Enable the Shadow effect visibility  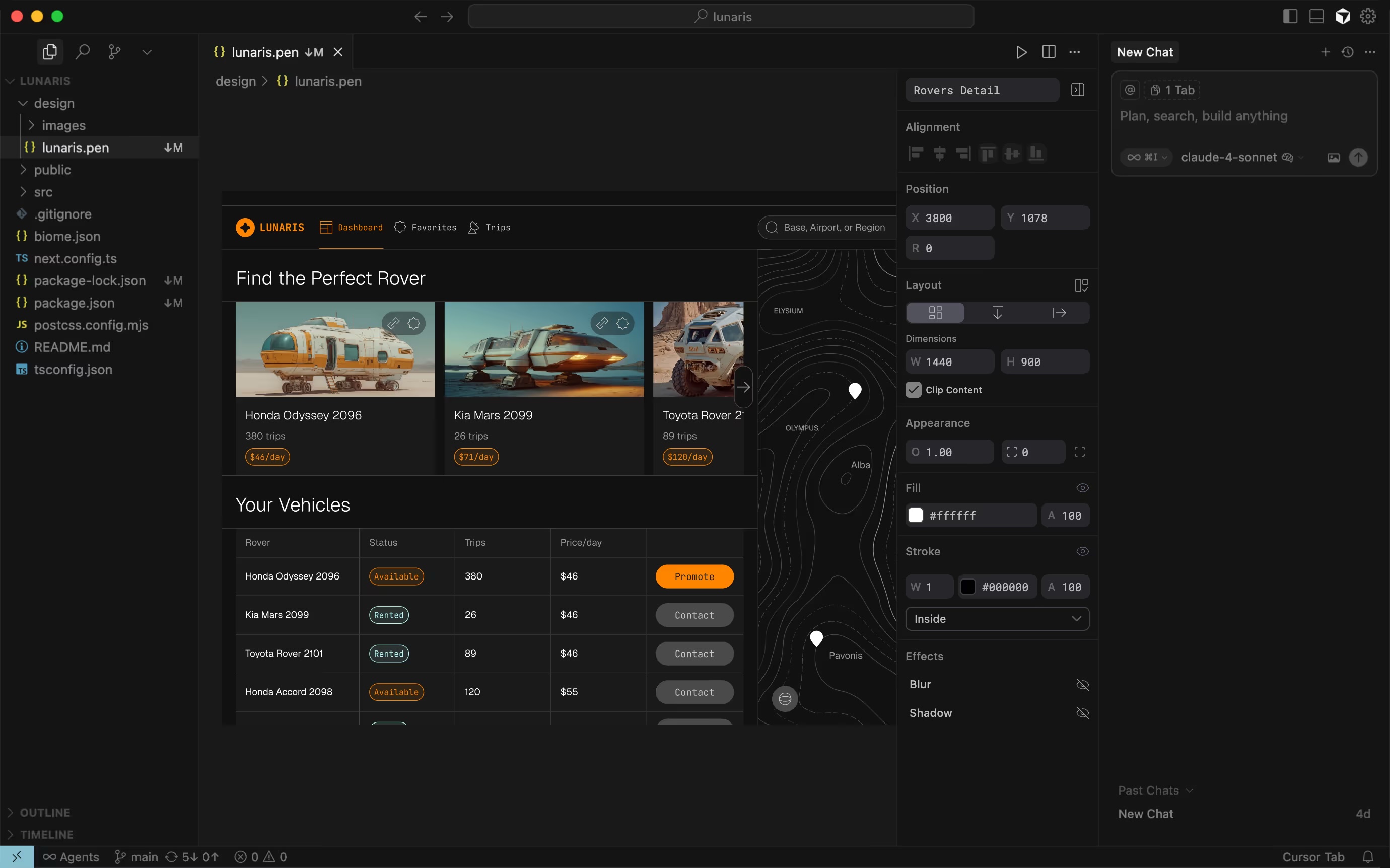1082,713
